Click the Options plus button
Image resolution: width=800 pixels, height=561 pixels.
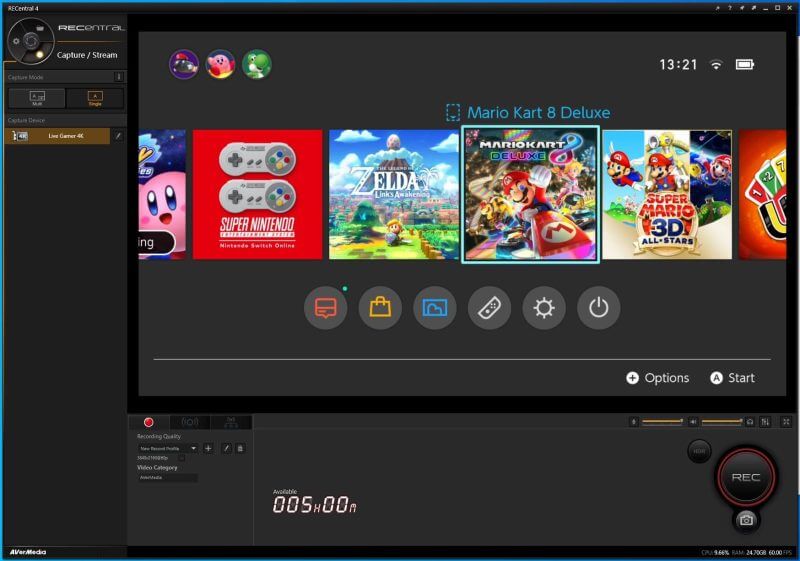[x=658, y=378]
